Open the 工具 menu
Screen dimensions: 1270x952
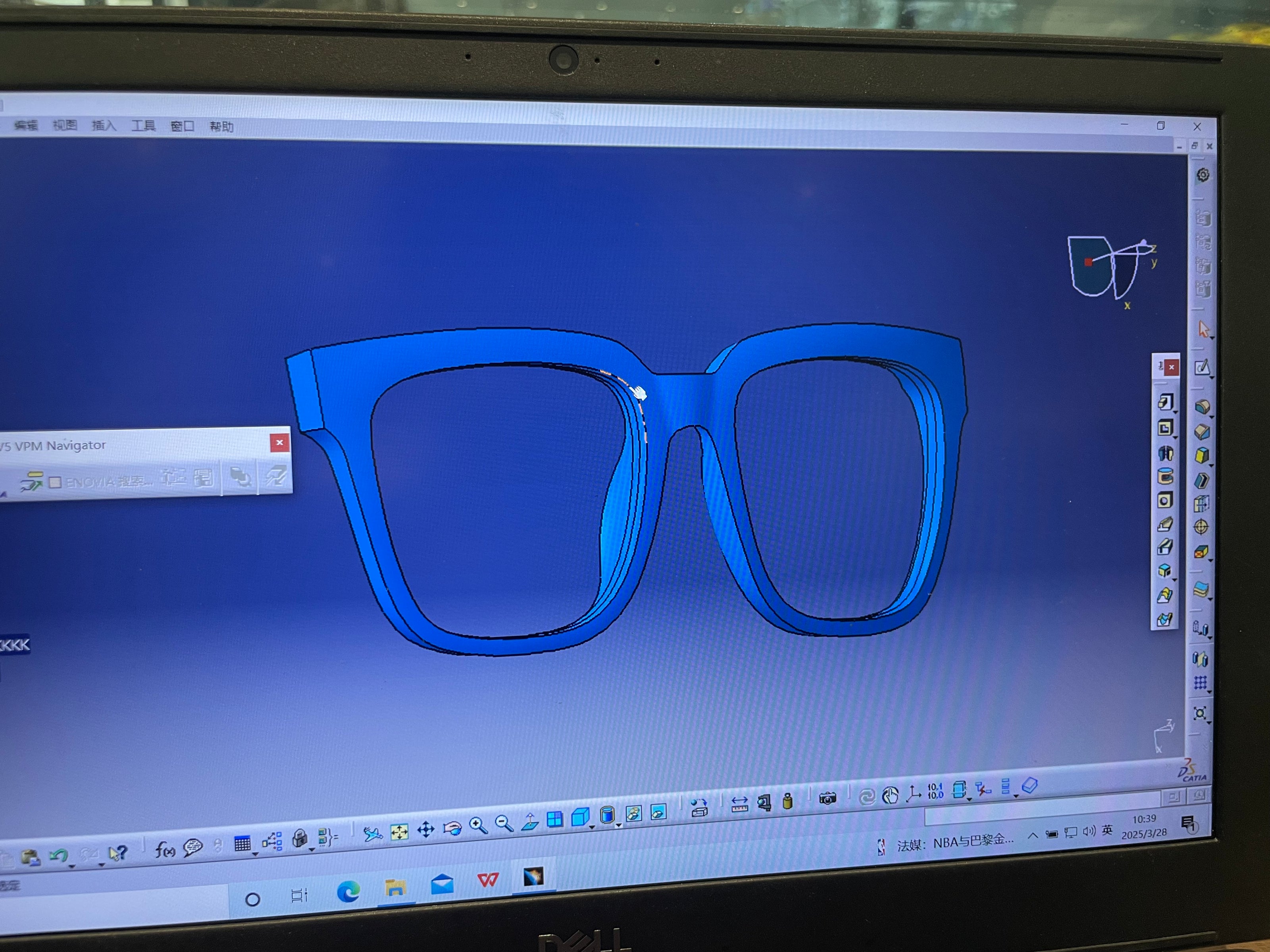click(x=143, y=126)
